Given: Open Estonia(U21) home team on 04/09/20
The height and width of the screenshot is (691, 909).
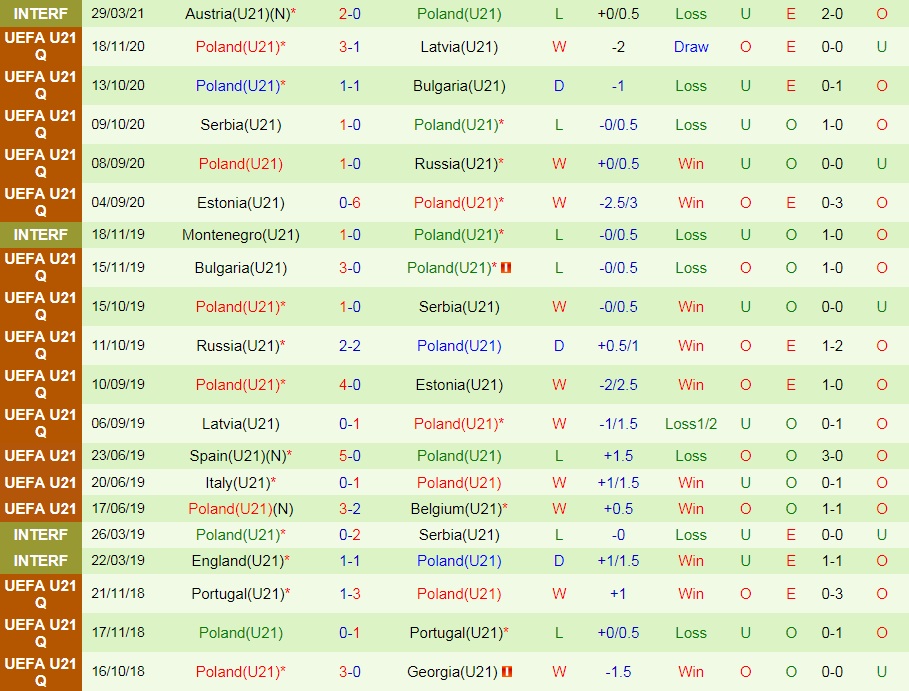Looking at the screenshot, I should [241, 203].
